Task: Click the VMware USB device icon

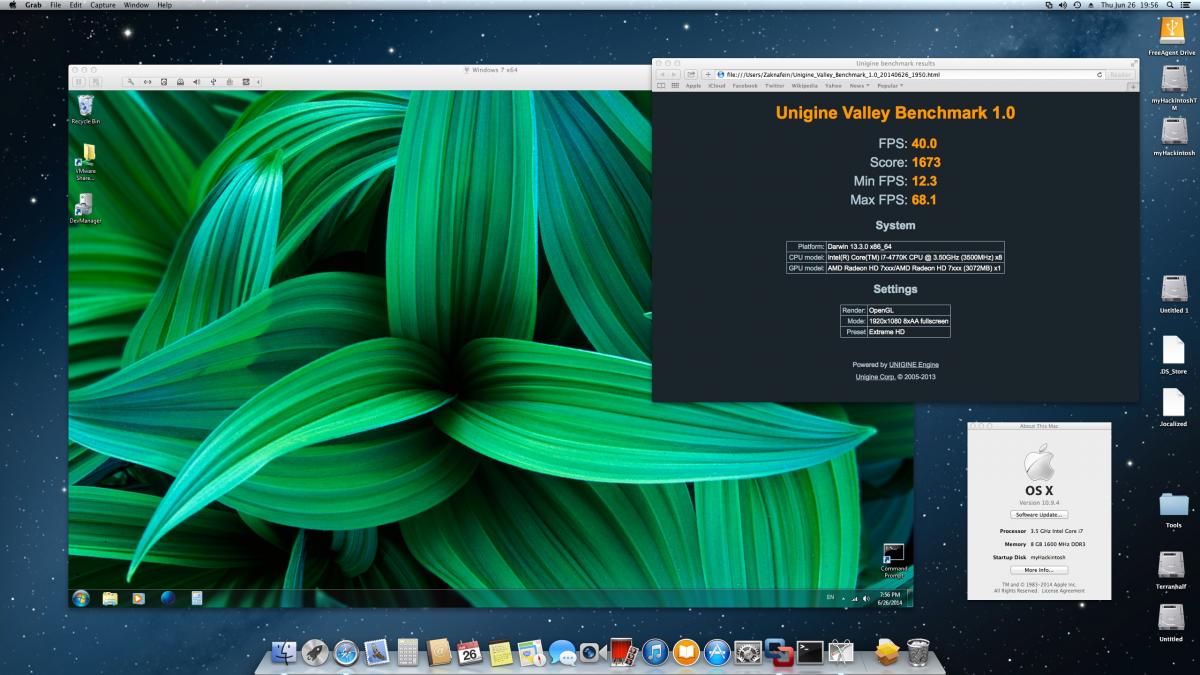Action: pyautogui.click(x=213, y=81)
